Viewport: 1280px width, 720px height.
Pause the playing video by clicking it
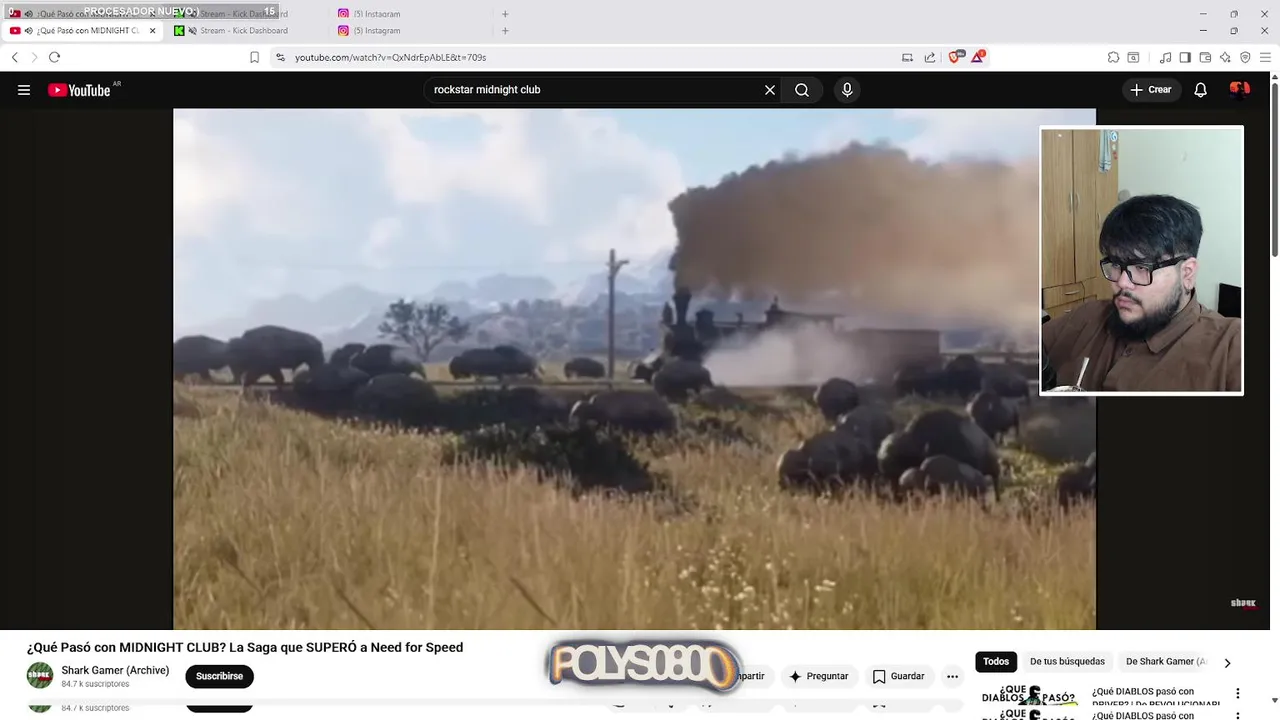[x=634, y=369]
